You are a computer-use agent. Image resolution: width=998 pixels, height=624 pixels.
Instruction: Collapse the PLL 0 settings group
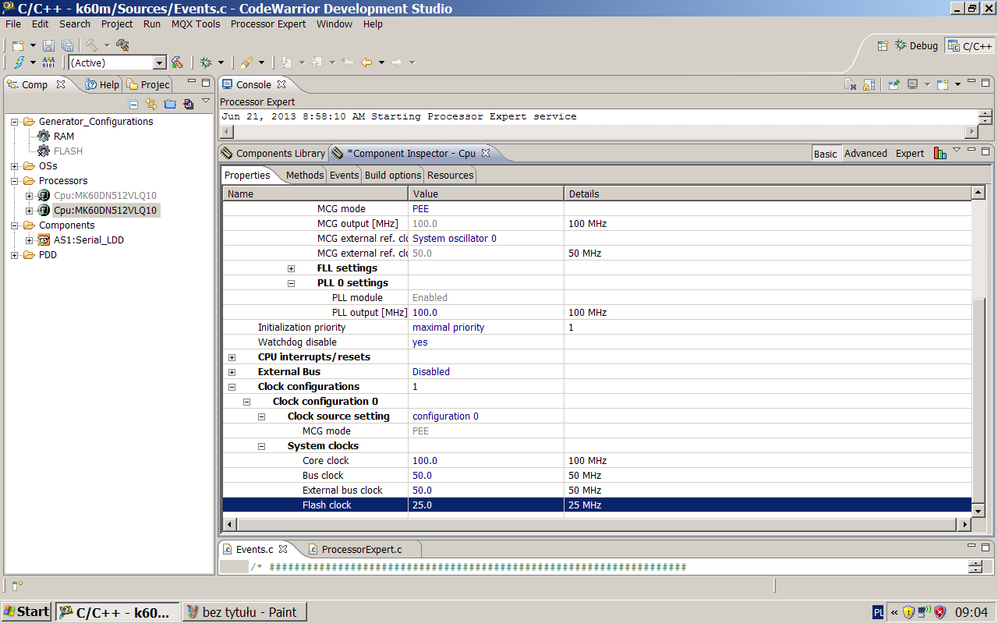click(291, 283)
